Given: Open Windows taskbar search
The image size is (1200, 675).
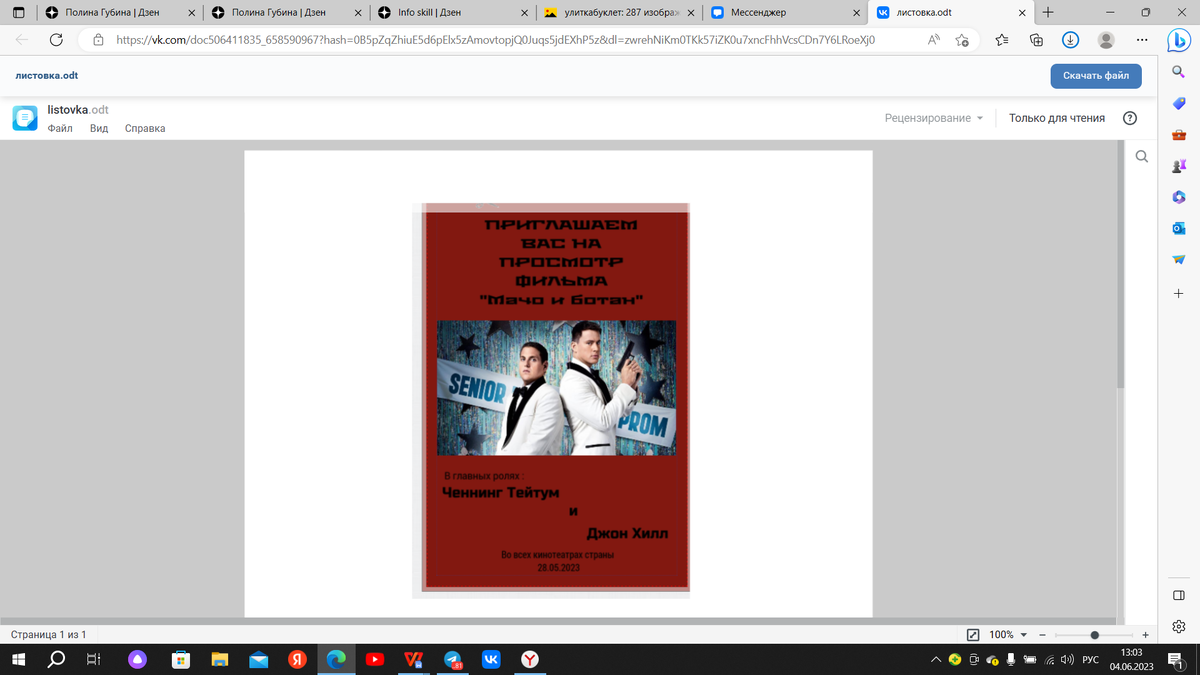Looking at the screenshot, I should [56, 659].
